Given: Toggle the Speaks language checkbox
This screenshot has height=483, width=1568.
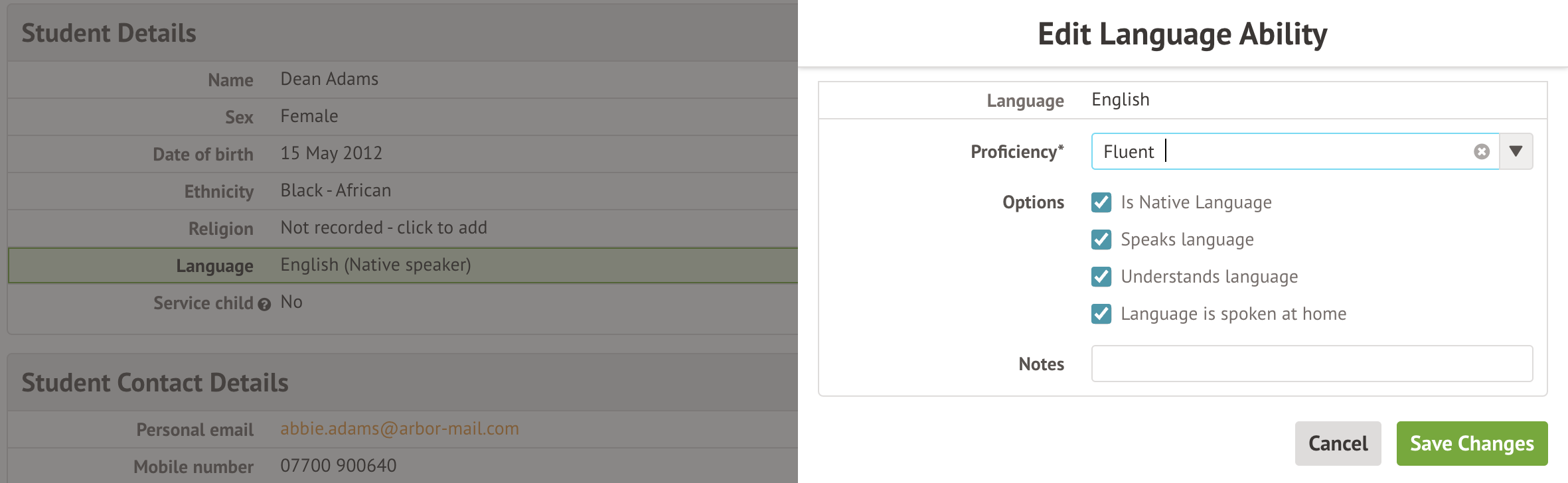Looking at the screenshot, I should pos(1101,240).
